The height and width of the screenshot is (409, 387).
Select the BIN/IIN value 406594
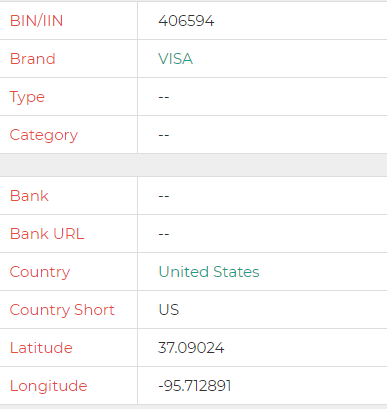186,21
